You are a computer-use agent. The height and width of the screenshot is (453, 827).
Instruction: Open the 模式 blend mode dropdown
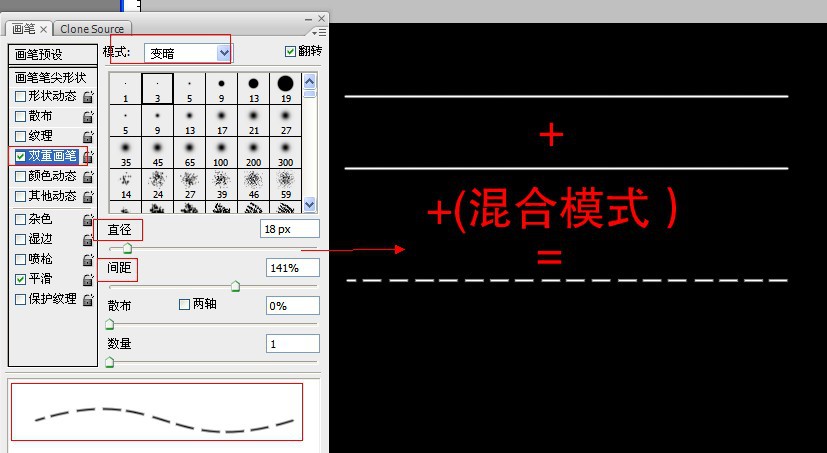coord(188,53)
